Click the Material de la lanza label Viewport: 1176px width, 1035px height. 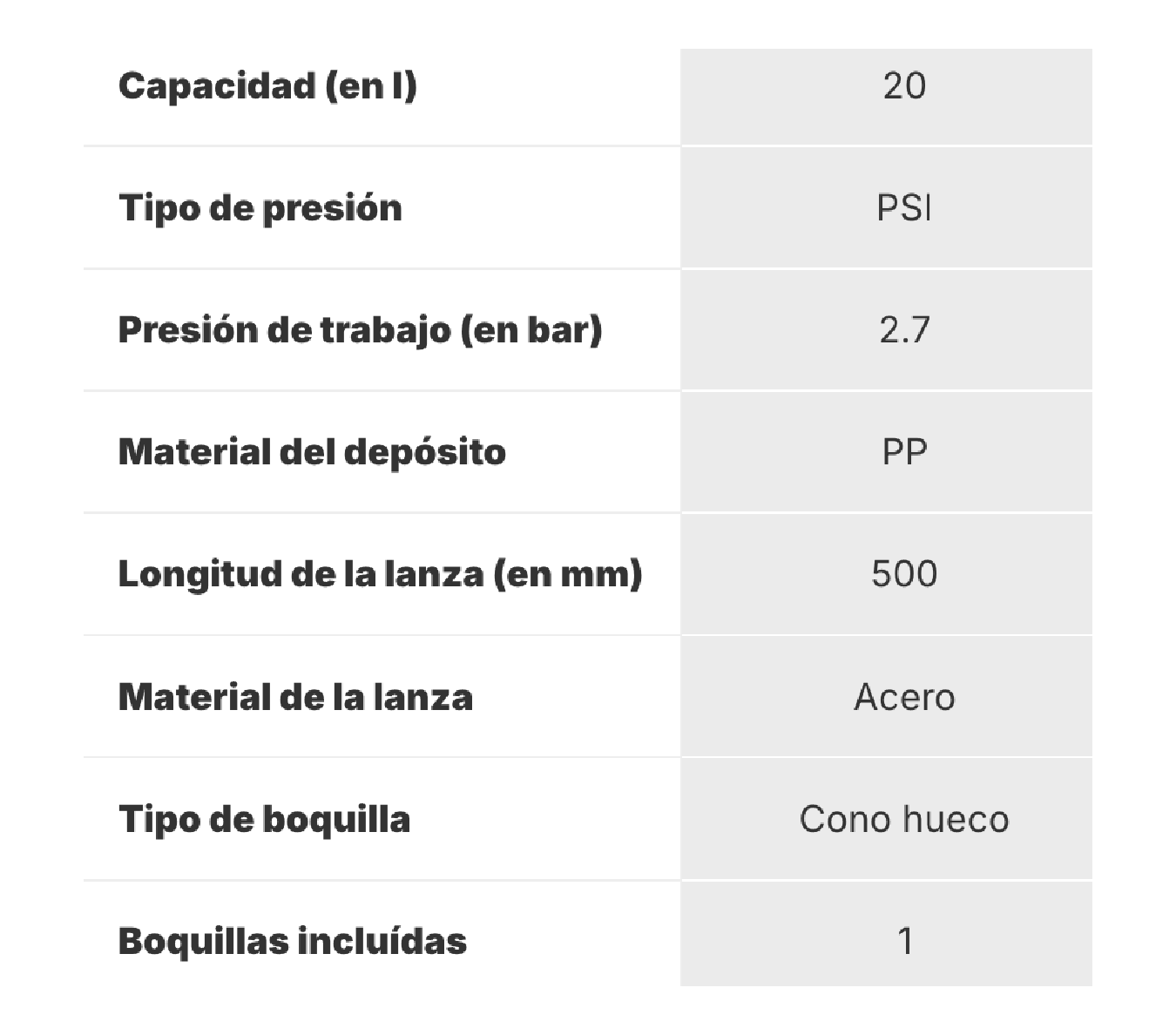(295, 697)
